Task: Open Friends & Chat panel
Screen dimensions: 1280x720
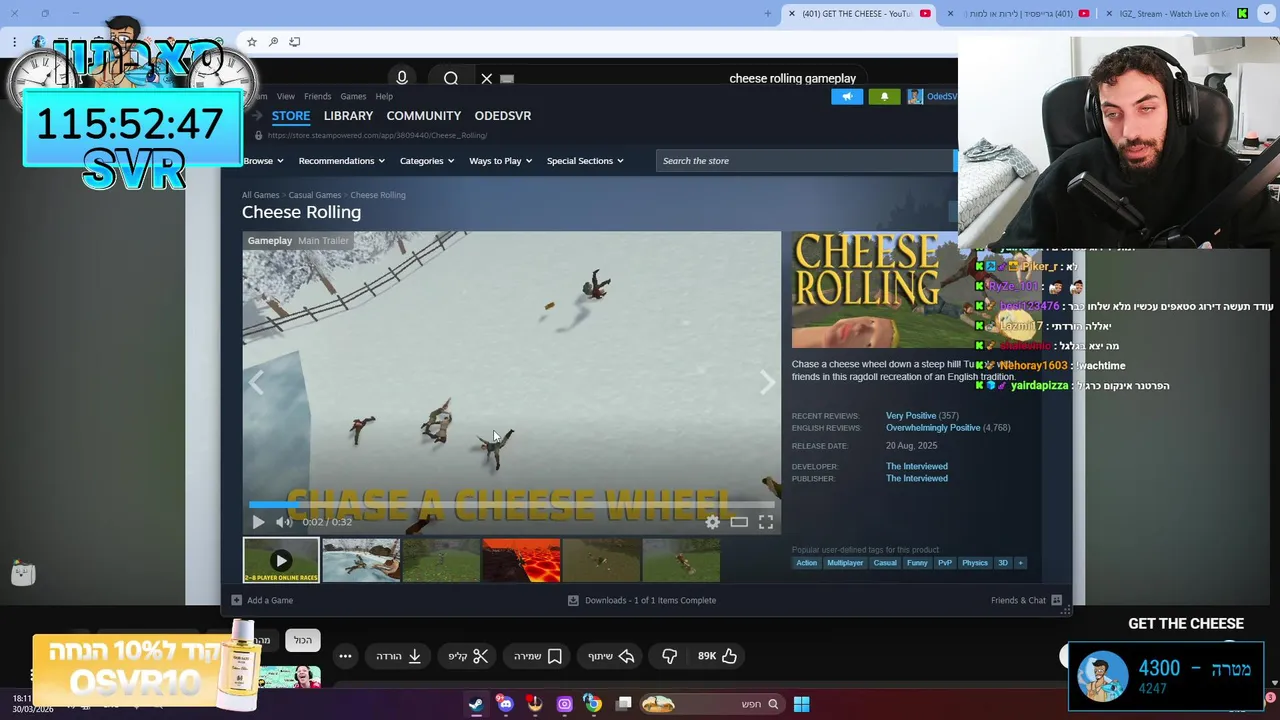Action: tap(1026, 601)
